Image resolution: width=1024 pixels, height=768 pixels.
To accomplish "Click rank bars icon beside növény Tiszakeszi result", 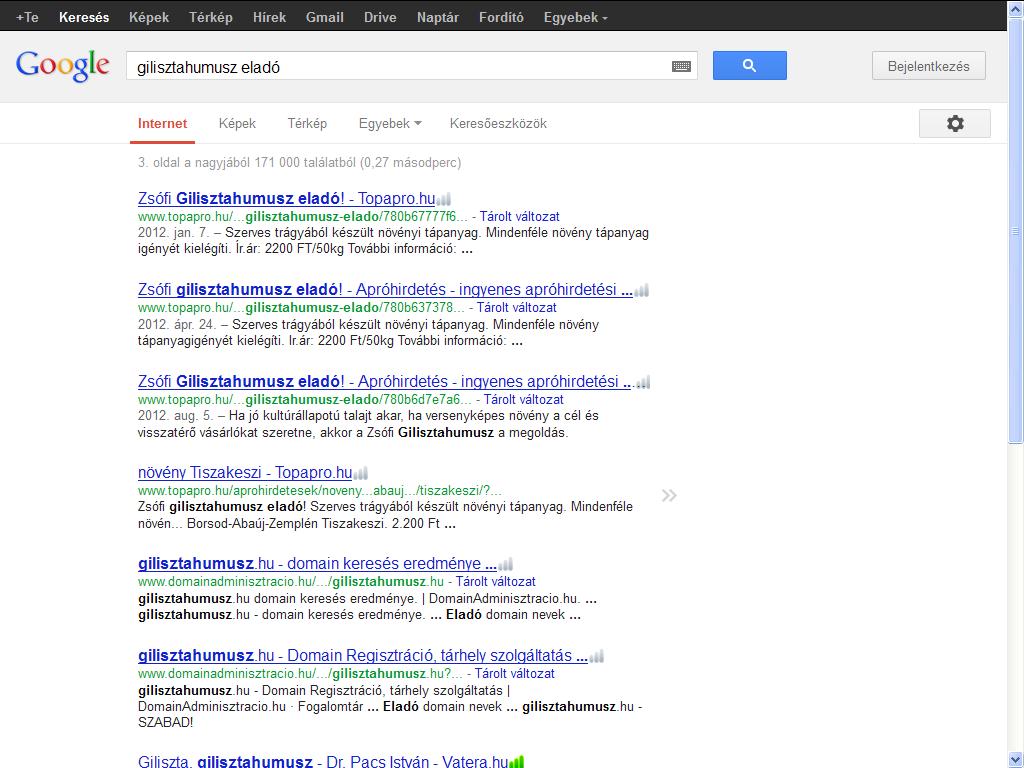I will click(360, 473).
